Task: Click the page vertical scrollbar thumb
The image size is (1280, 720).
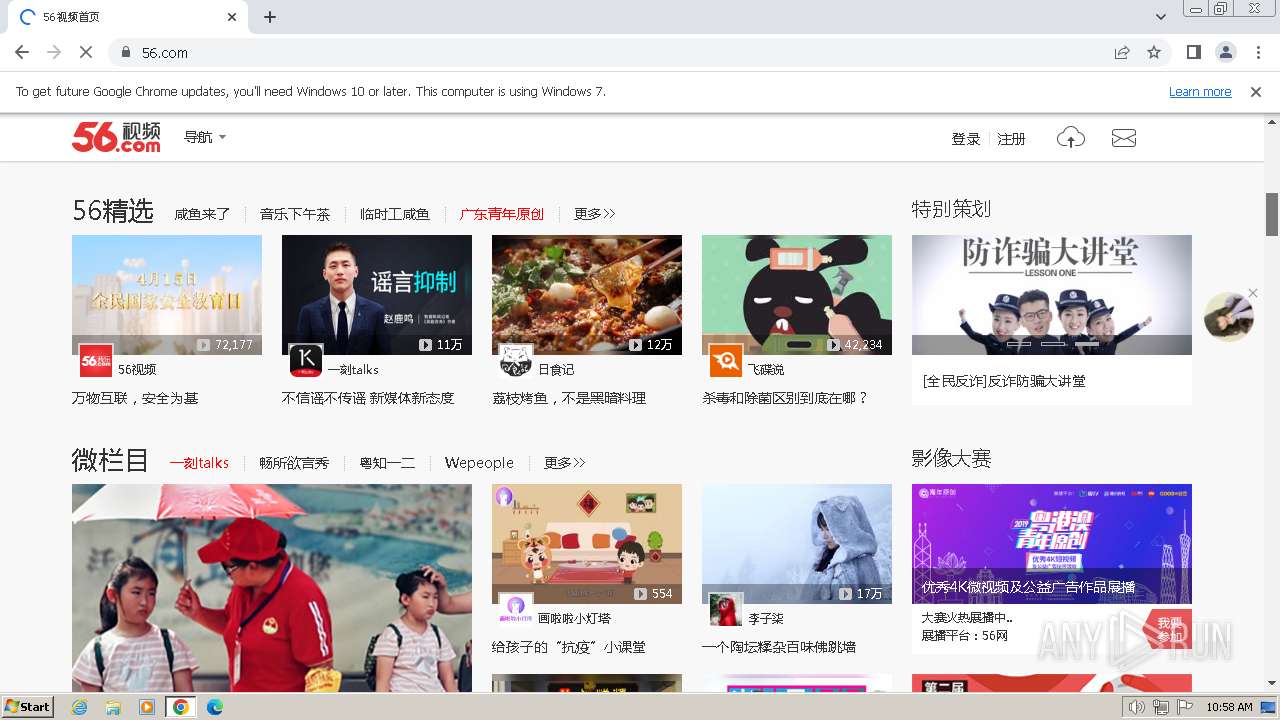Action: [x=1272, y=214]
